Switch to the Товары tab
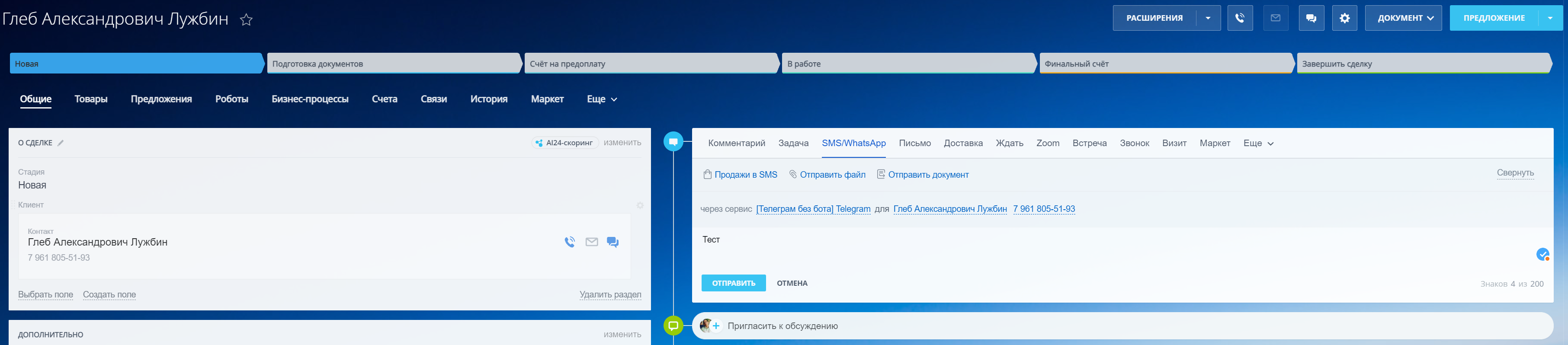 [91, 99]
